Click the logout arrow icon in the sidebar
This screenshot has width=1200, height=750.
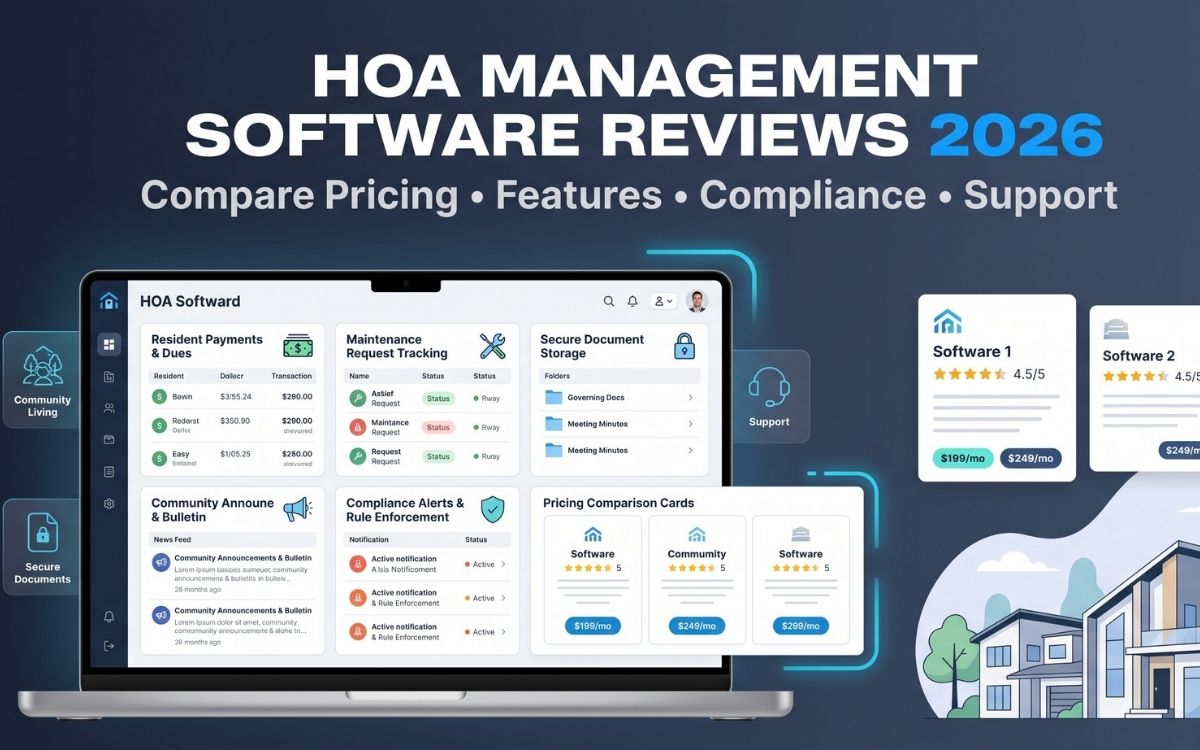click(x=109, y=646)
